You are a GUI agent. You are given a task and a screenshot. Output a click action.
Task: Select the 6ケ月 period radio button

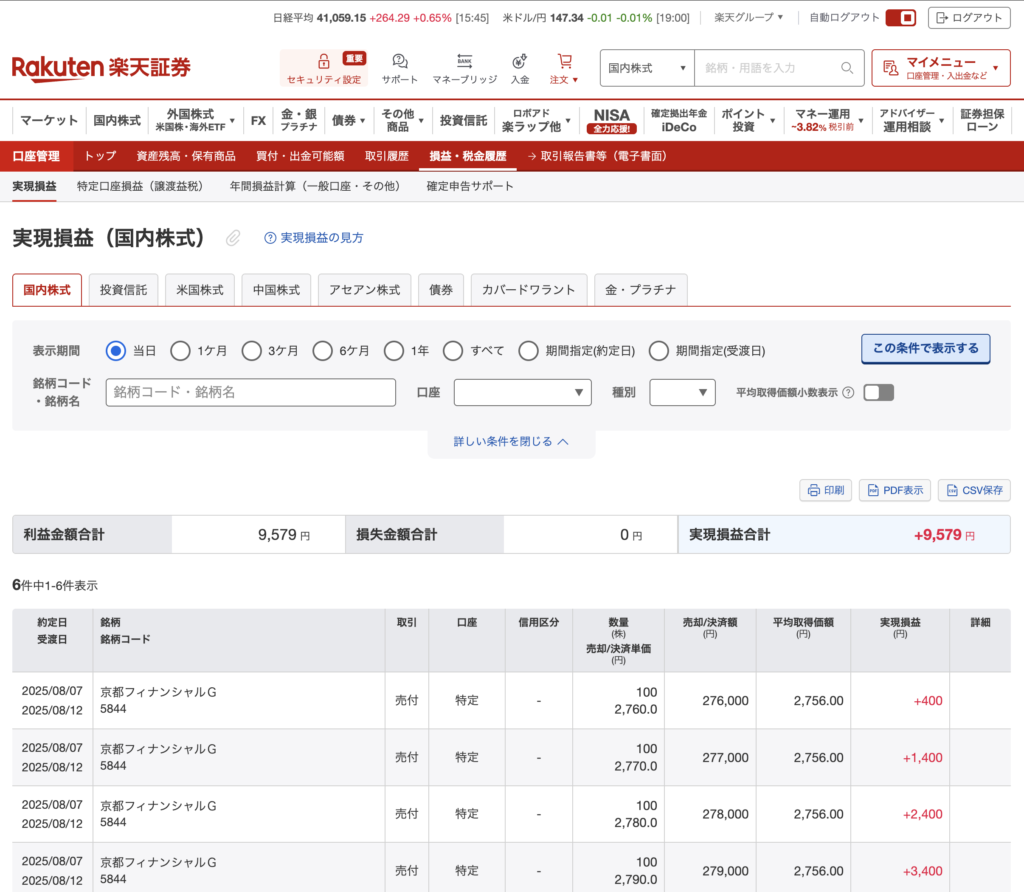[x=322, y=351]
